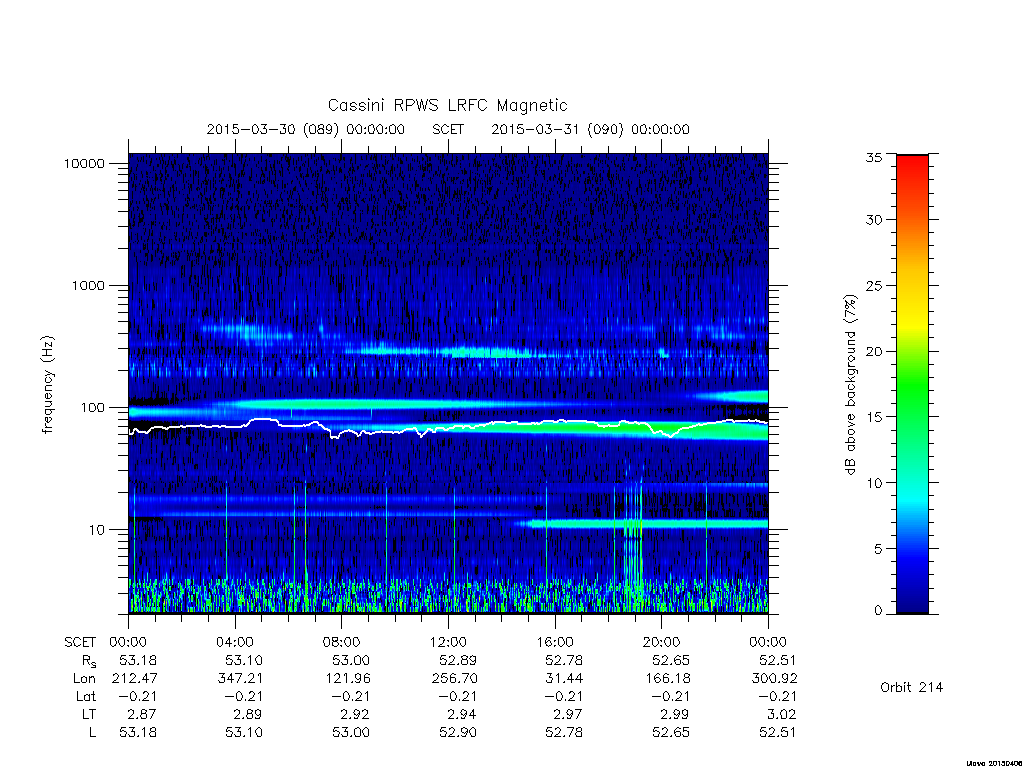Click the '30' colorbar tick label

pyautogui.click(x=874, y=219)
